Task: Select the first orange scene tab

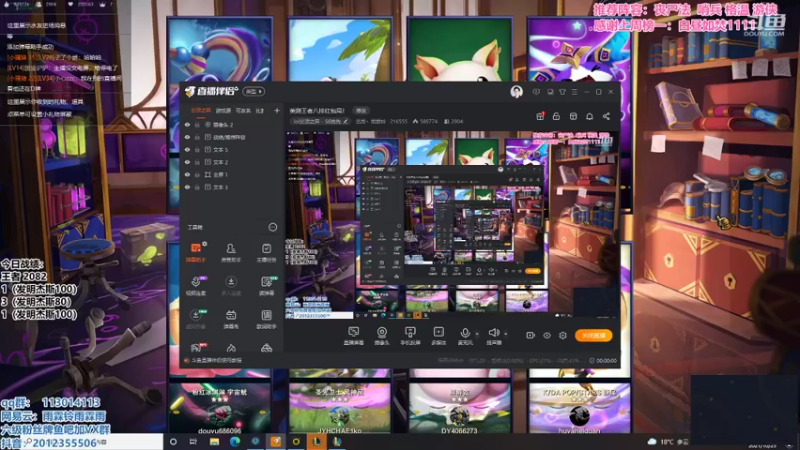Action: [x=201, y=110]
